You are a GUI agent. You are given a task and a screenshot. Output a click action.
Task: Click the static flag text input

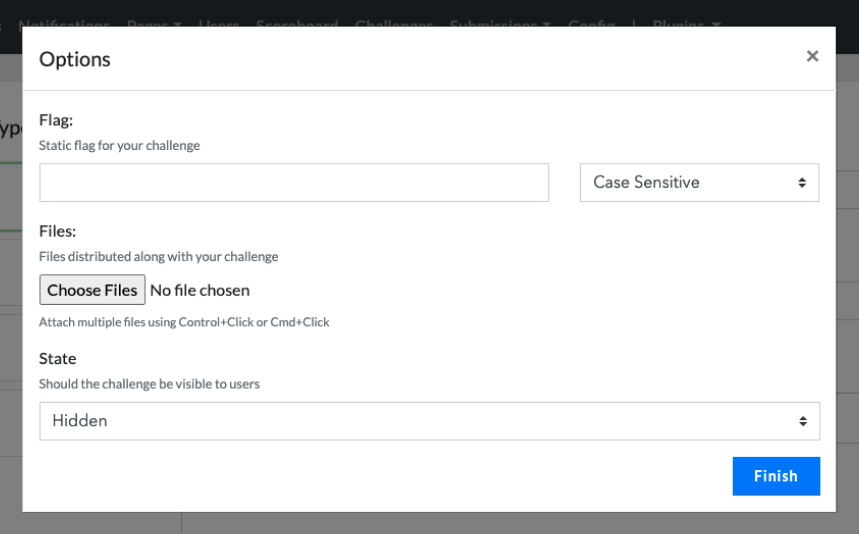coord(294,183)
